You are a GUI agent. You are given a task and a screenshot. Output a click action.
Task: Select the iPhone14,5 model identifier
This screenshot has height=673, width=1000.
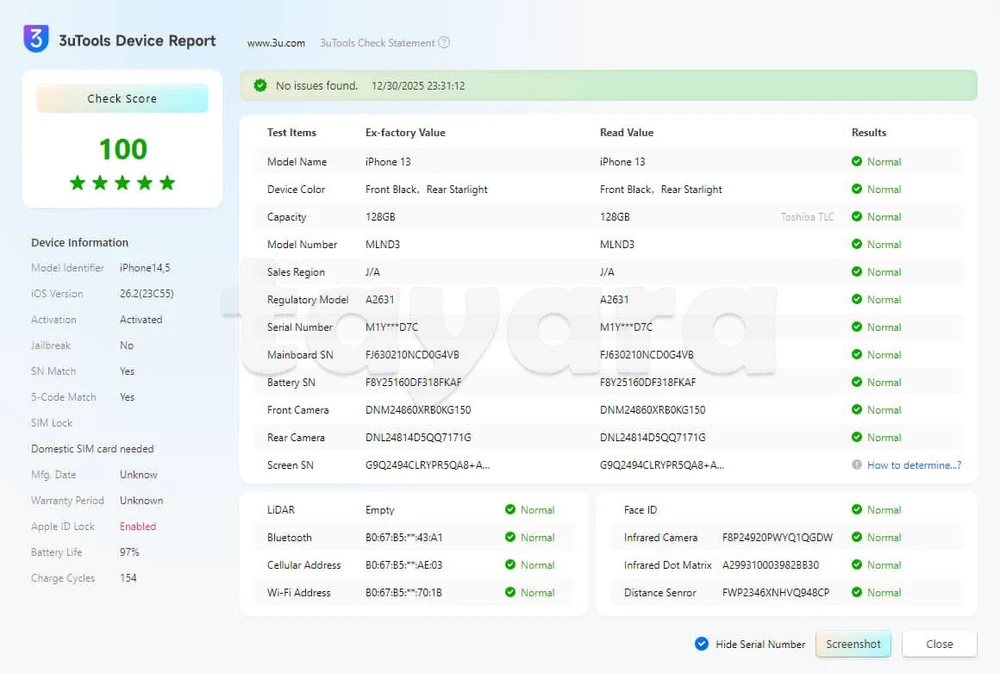click(x=145, y=268)
